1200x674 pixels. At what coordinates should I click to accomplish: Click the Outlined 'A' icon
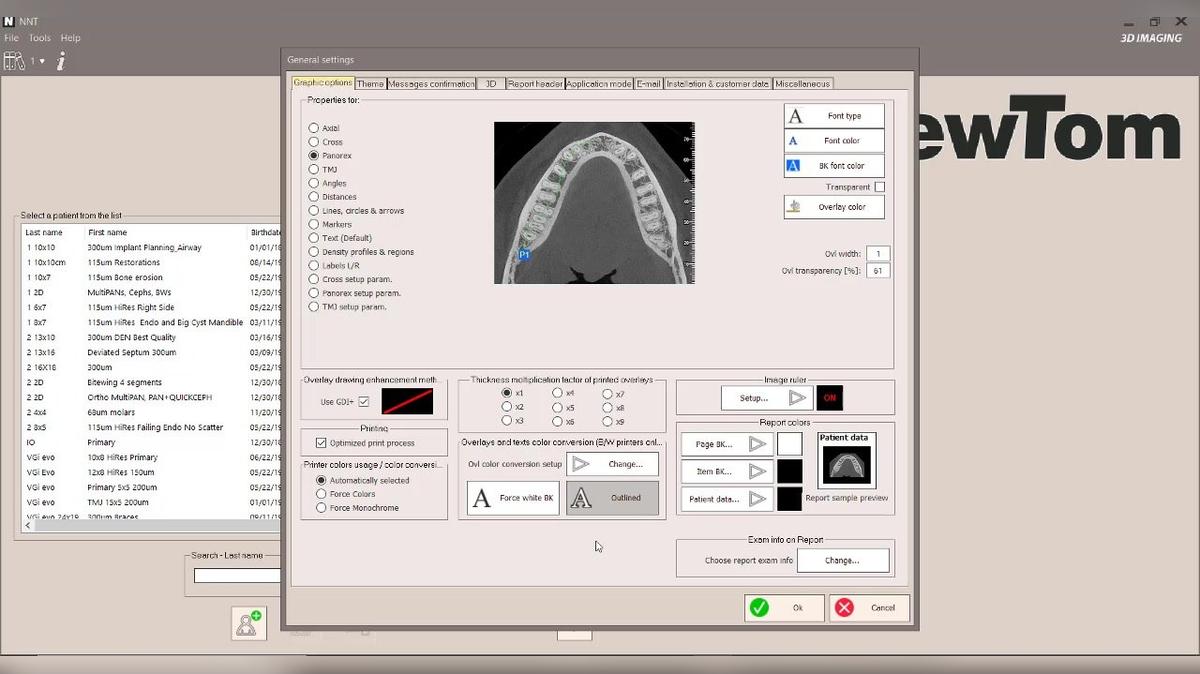[580, 498]
